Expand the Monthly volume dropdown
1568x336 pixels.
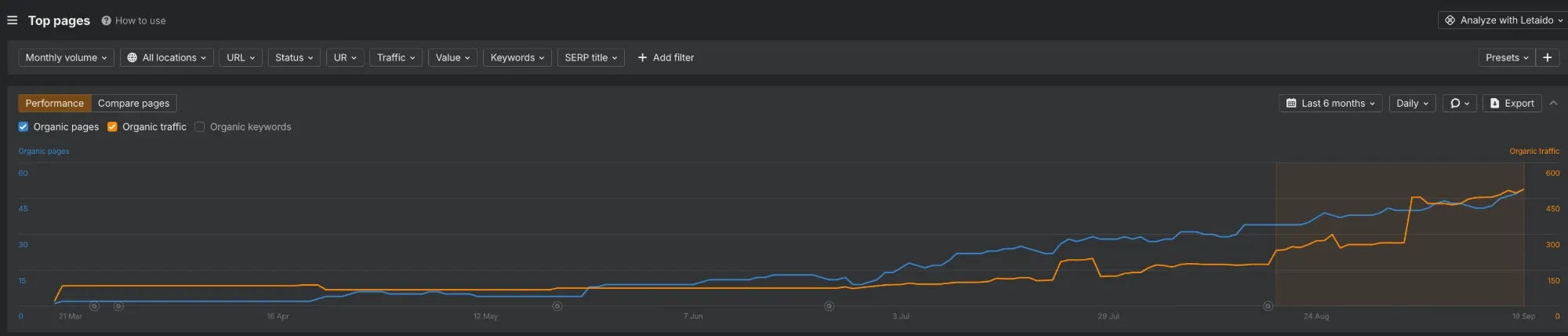click(66, 57)
